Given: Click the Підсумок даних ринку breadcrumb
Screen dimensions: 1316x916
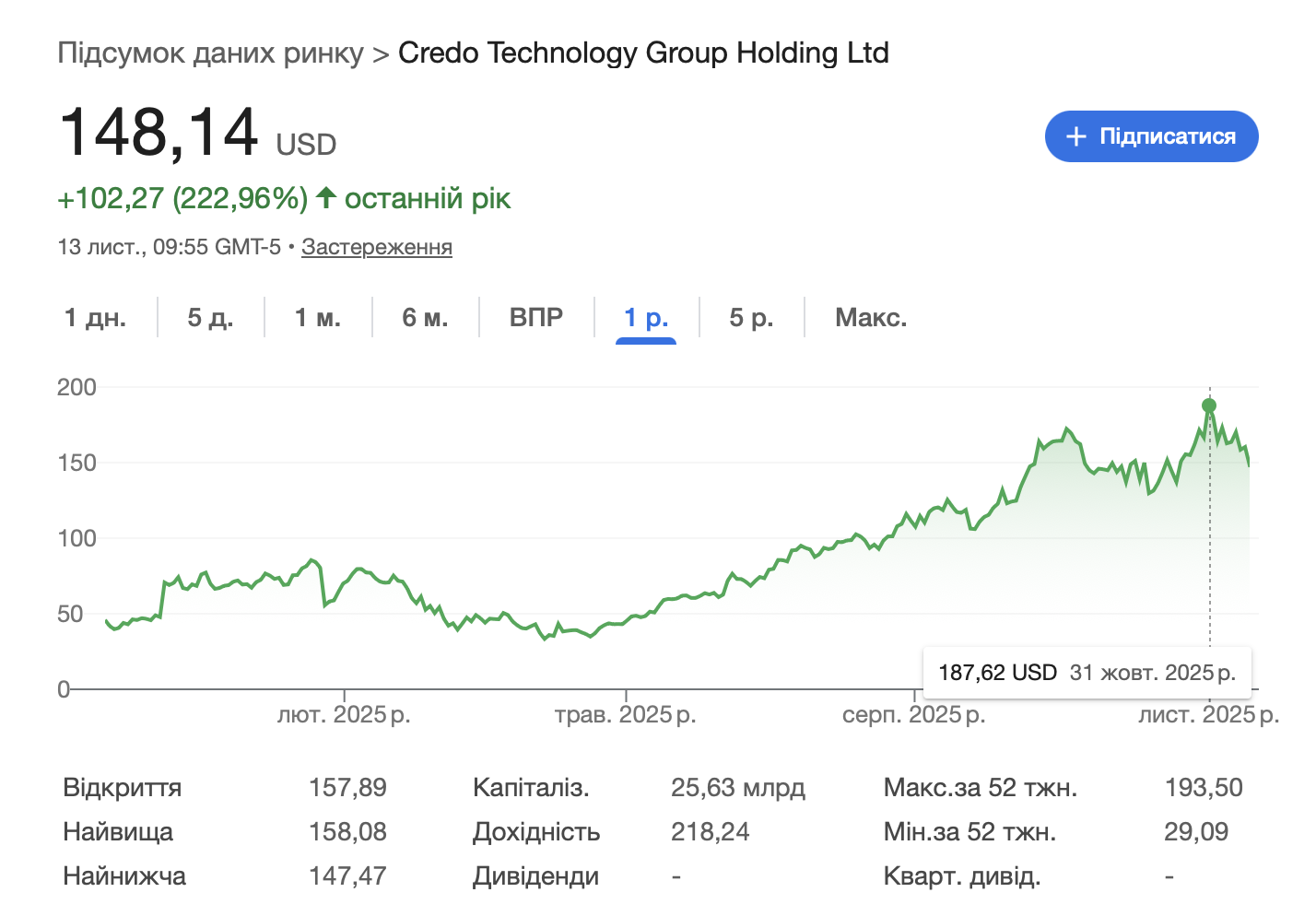Looking at the screenshot, I should (x=210, y=53).
